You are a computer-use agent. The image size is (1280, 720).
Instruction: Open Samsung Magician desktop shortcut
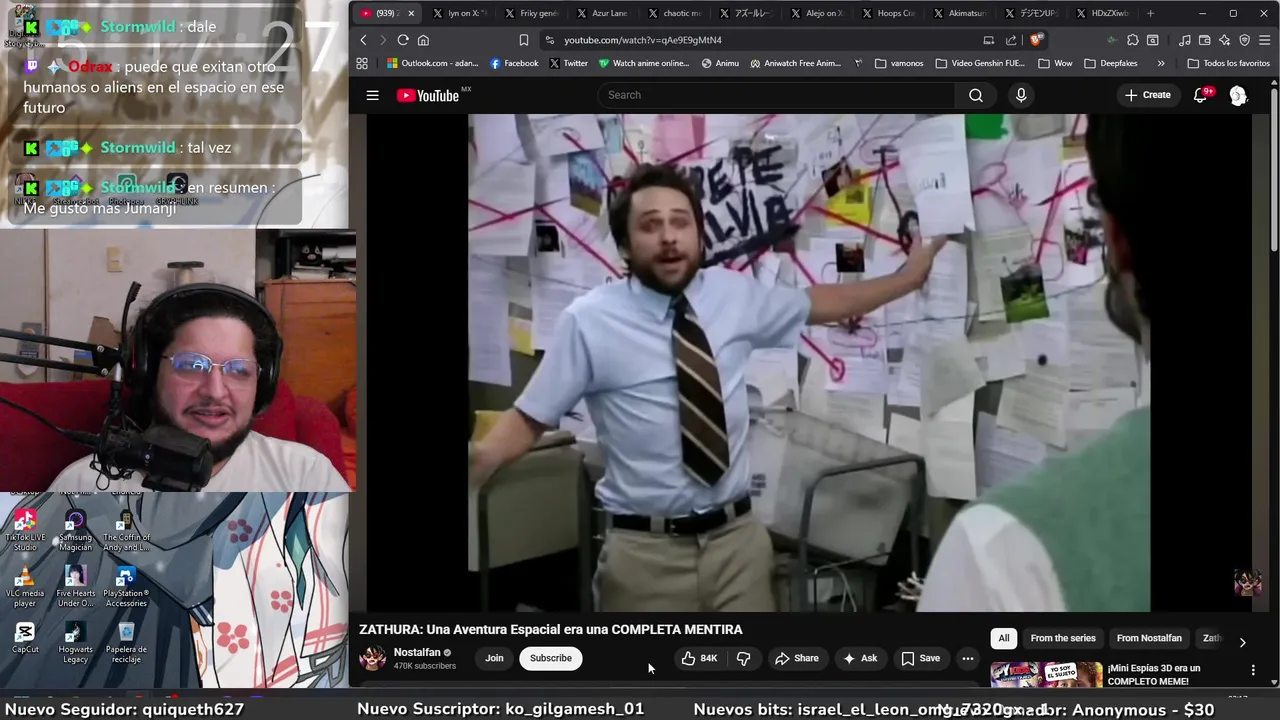75,531
